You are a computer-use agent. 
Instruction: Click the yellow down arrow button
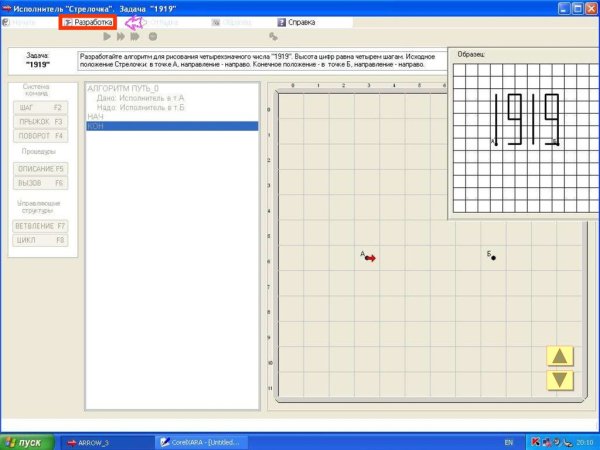tap(560, 380)
